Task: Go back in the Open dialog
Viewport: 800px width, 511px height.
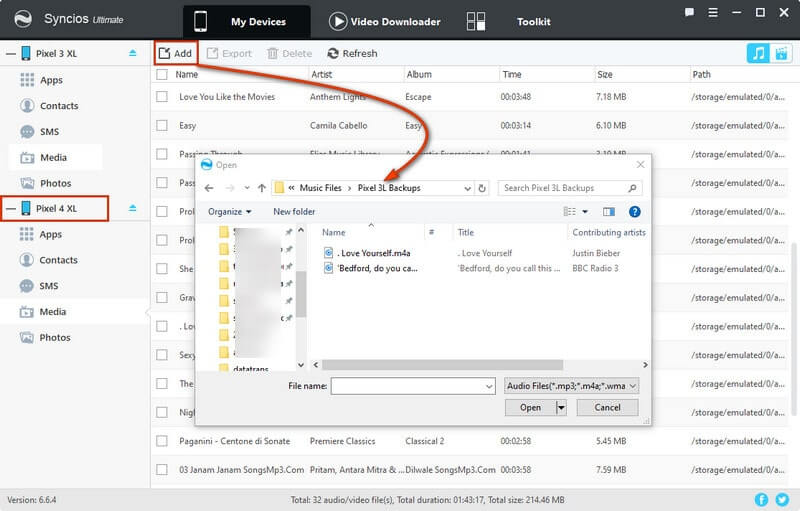Action: pyautogui.click(x=209, y=188)
